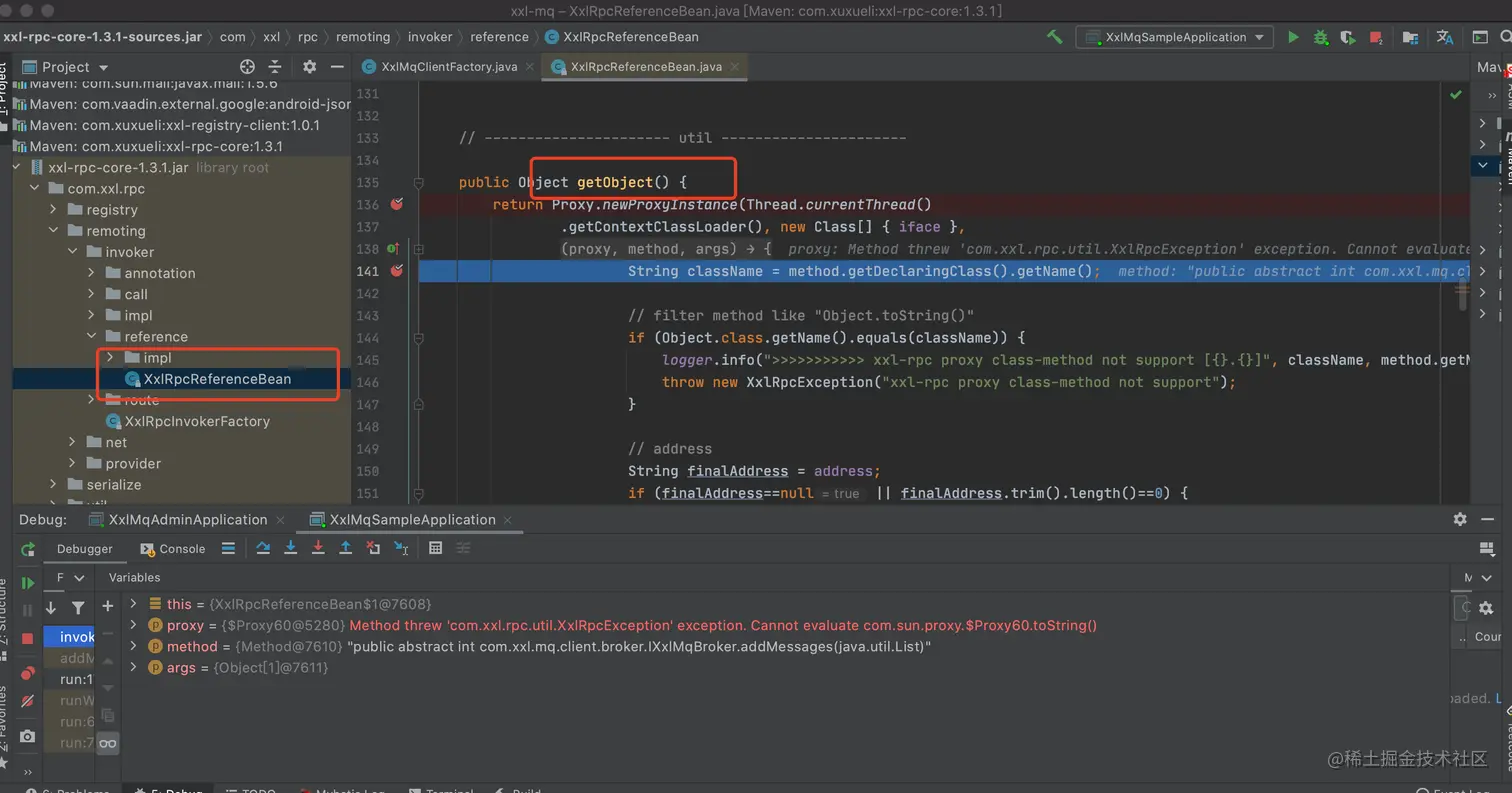Viewport: 1512px width, 793px height.
Task: Open the Structure tool window side tab
Action: [5, 610]
